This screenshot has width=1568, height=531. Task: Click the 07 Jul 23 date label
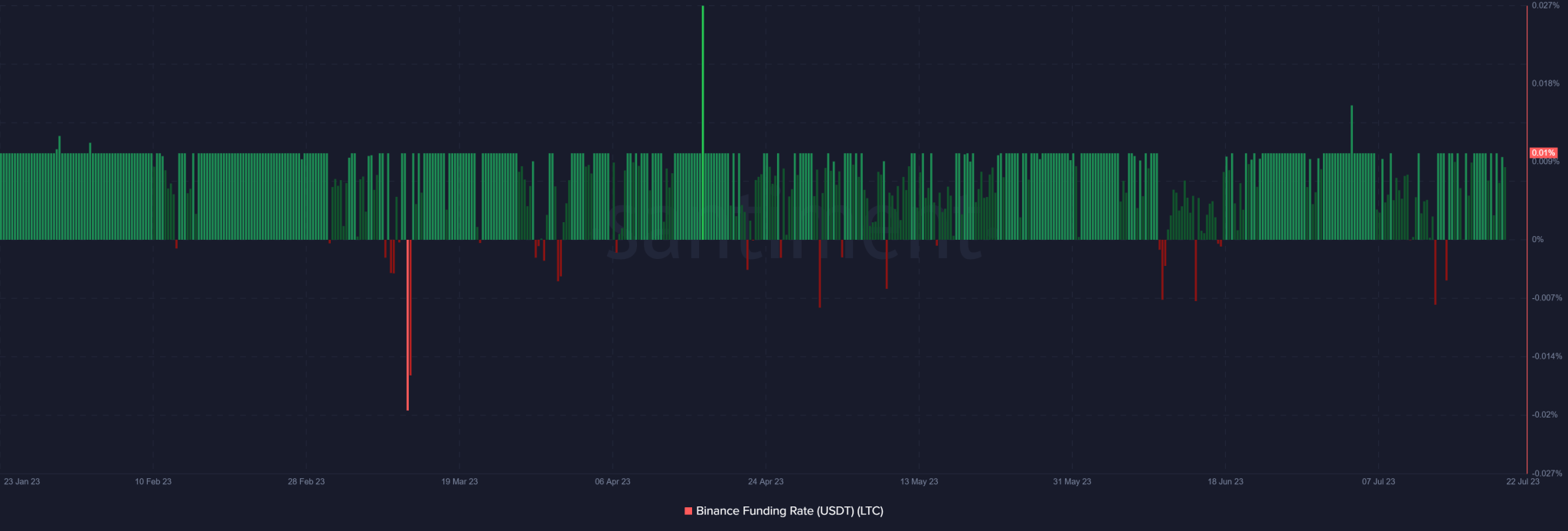tap(1378, 482)
